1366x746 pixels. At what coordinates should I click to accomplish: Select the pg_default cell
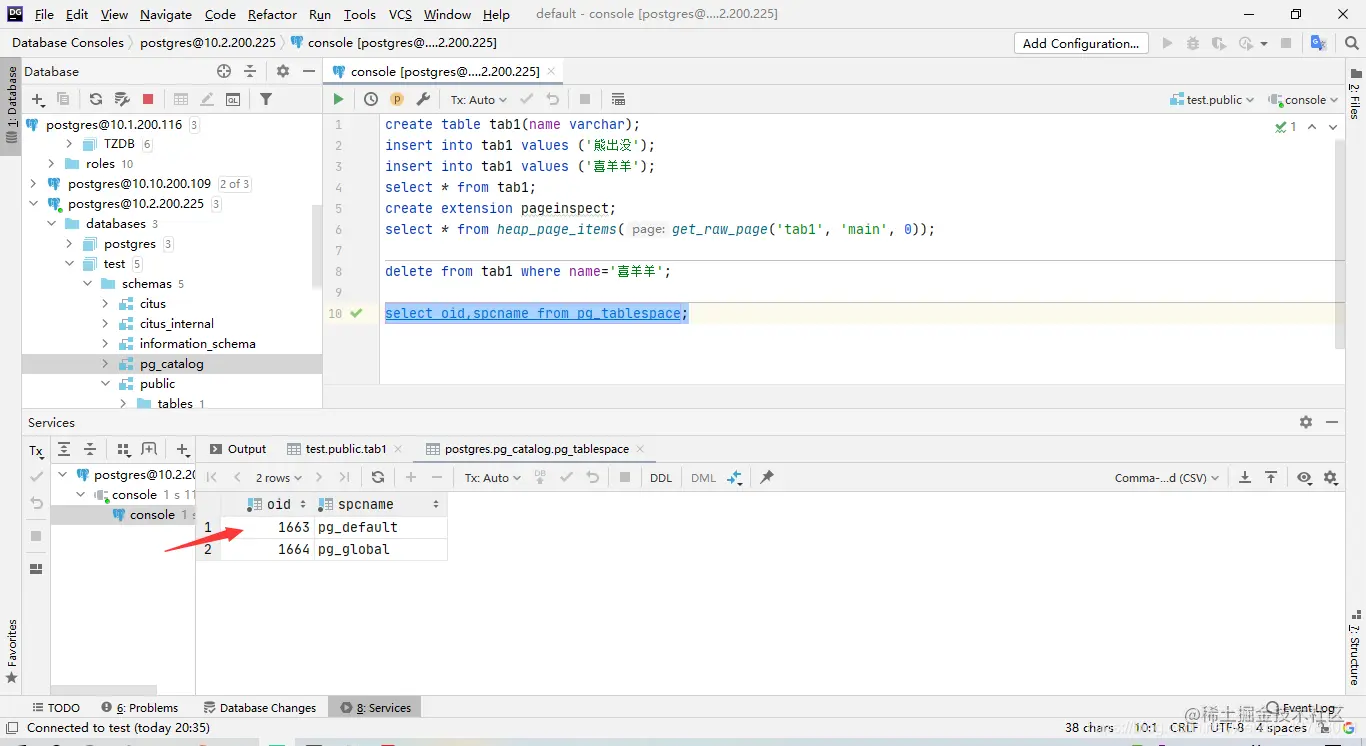pos(380,527)
